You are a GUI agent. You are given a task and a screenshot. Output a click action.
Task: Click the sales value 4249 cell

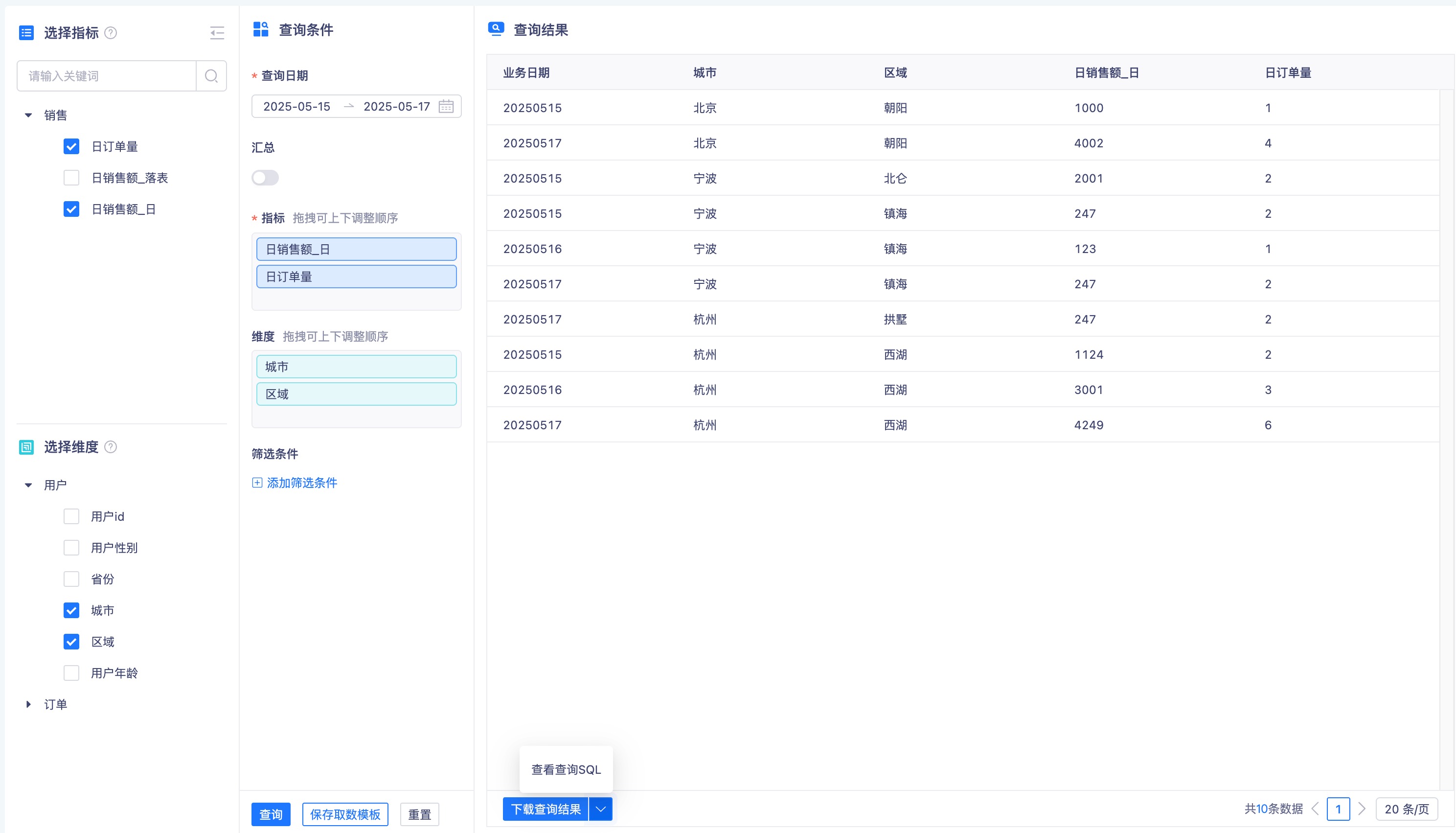1089,425
